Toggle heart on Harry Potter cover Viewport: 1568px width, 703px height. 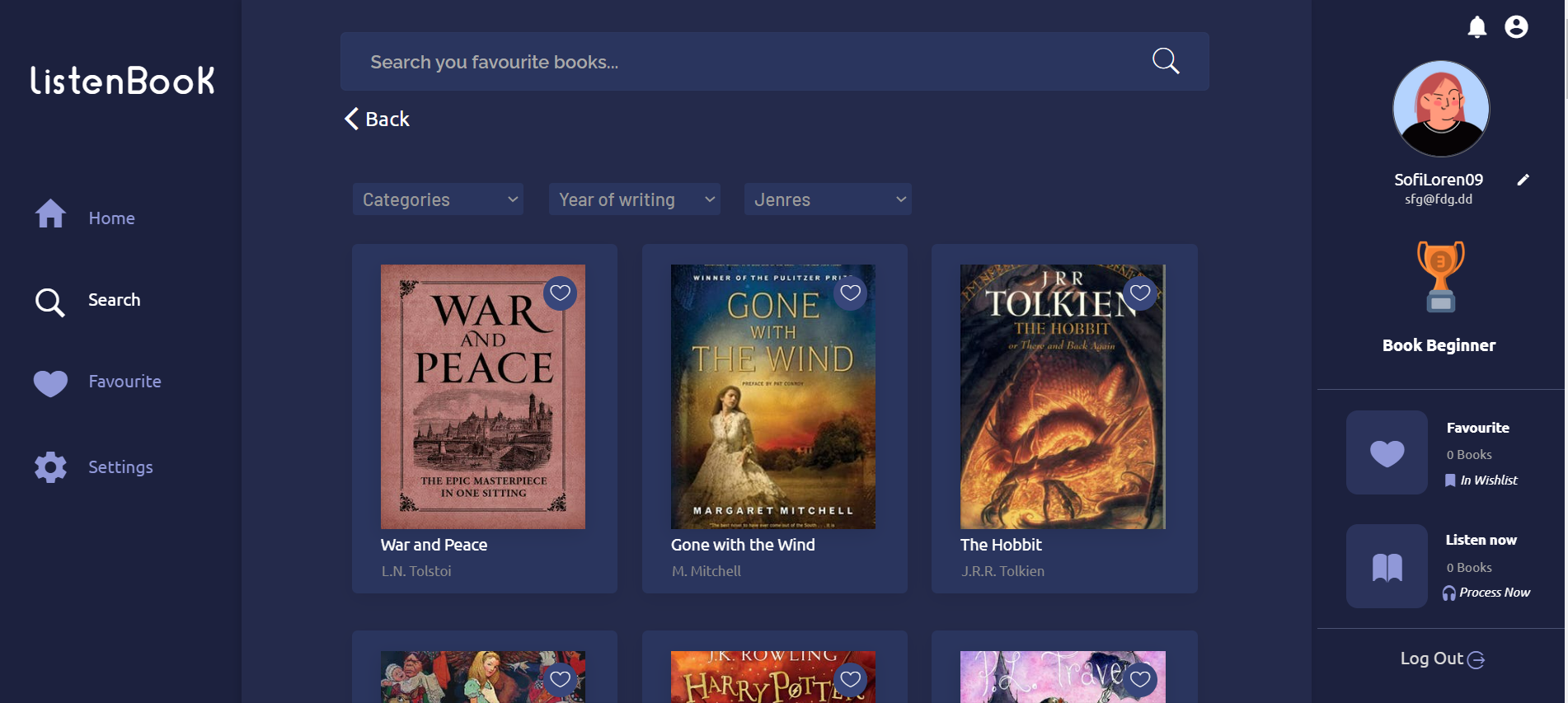coord(850,679)
